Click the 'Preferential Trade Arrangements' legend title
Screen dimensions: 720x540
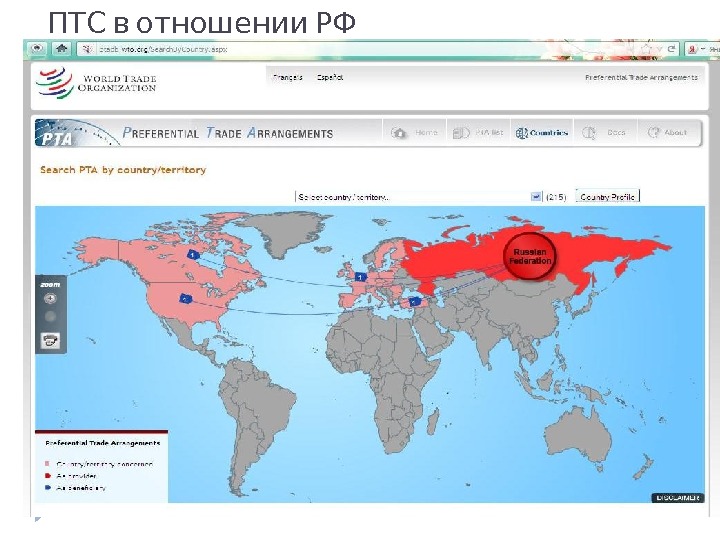click(x=102, y=443)
